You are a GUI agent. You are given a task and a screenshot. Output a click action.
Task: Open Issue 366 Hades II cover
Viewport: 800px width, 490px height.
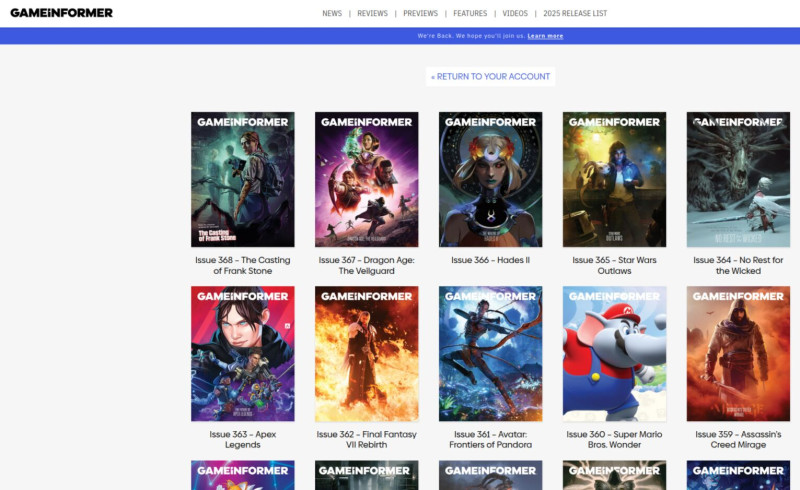click(x=490, y=180)
